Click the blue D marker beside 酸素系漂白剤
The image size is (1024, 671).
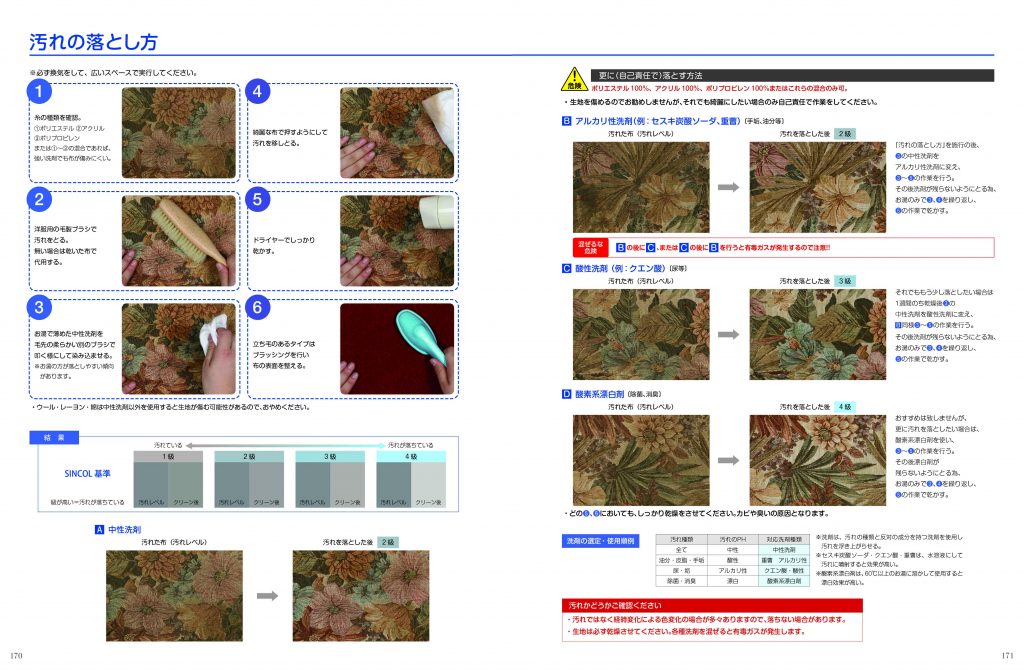coord(566,395)
